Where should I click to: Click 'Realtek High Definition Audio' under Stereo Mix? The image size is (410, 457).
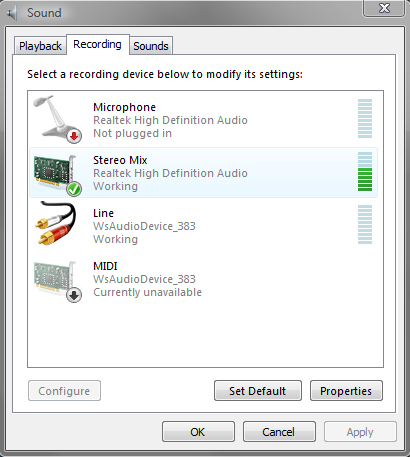(170, 173)
